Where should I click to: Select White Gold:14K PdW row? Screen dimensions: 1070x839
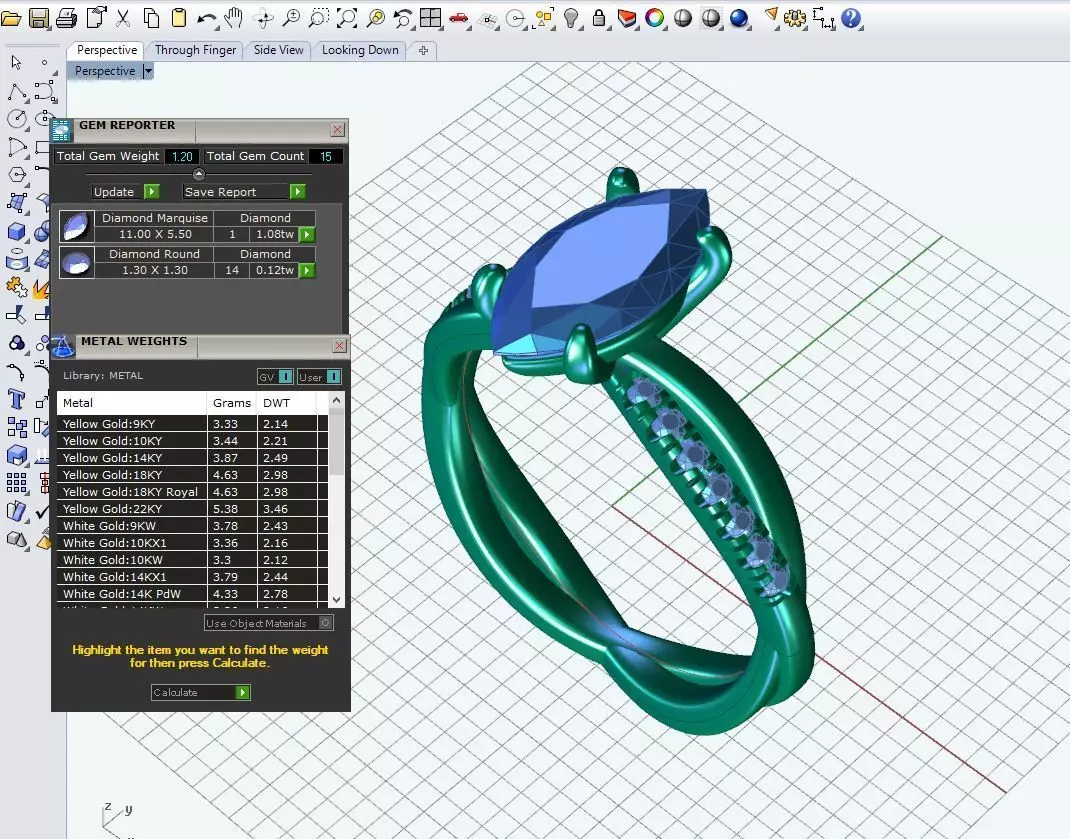(192, 594)
